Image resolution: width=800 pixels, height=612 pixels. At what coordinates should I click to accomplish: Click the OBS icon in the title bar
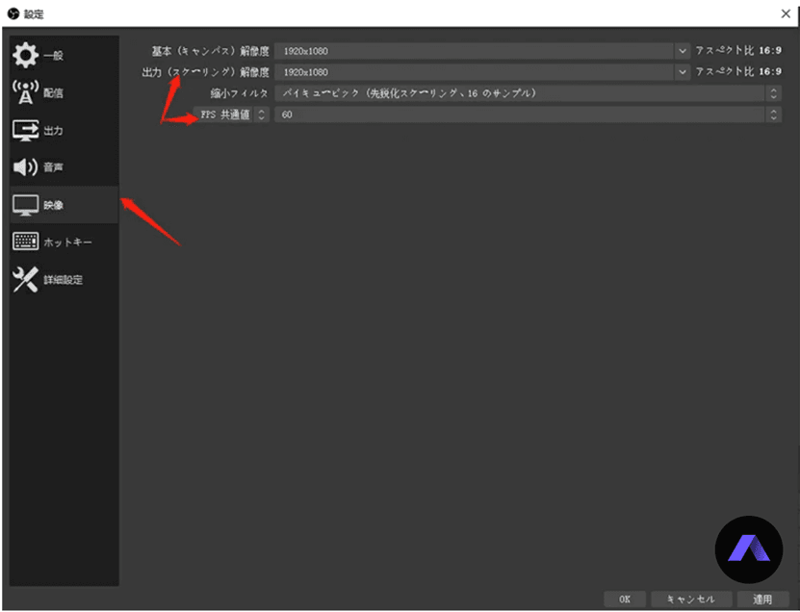pyautogui.click(x=12, y=13)
